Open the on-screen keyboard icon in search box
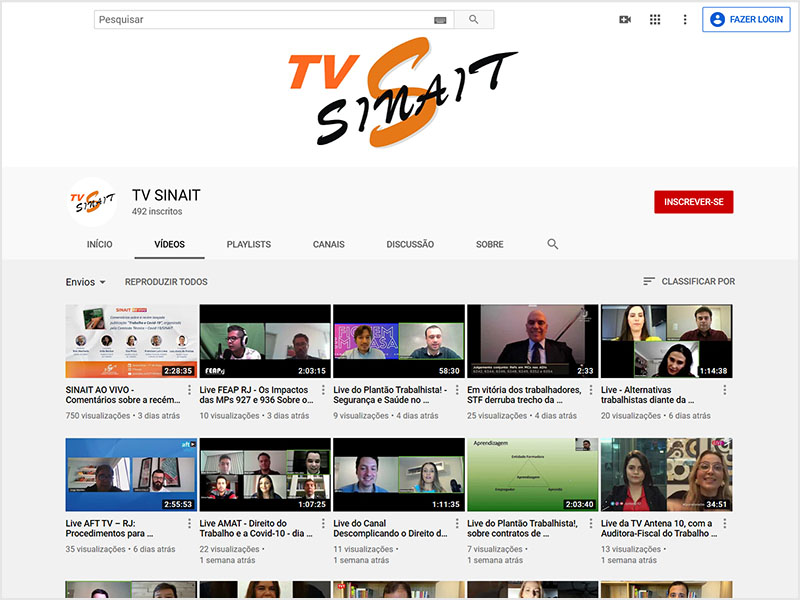The width and height of the screenshot is (800, 600). coord(440,20)
